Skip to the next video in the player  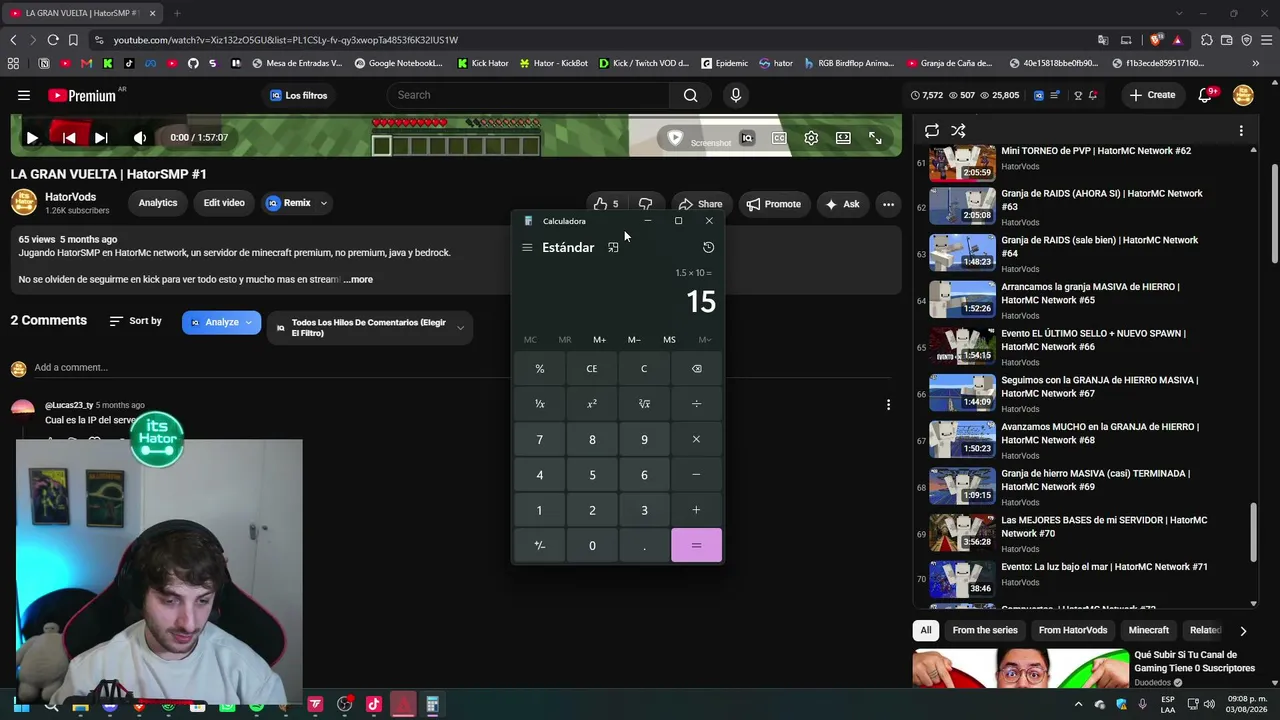(x=101, y=138)
